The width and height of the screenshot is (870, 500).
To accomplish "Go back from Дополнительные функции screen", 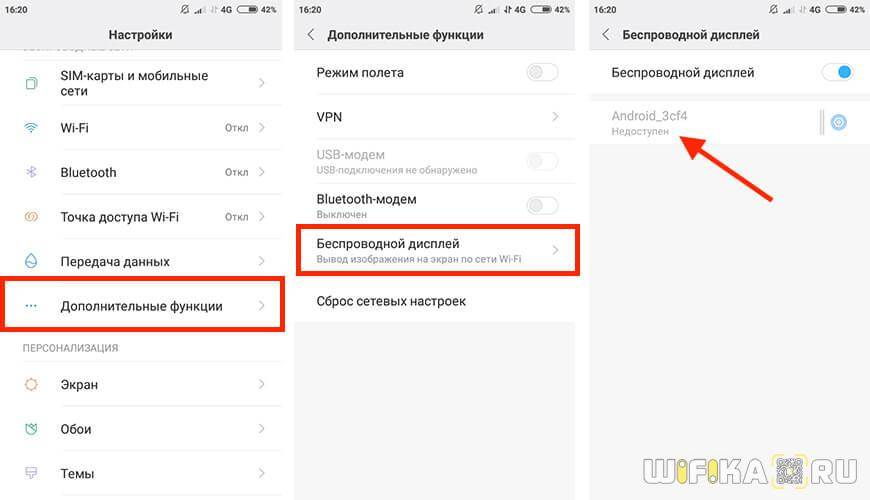I will (x=311, y=34).
